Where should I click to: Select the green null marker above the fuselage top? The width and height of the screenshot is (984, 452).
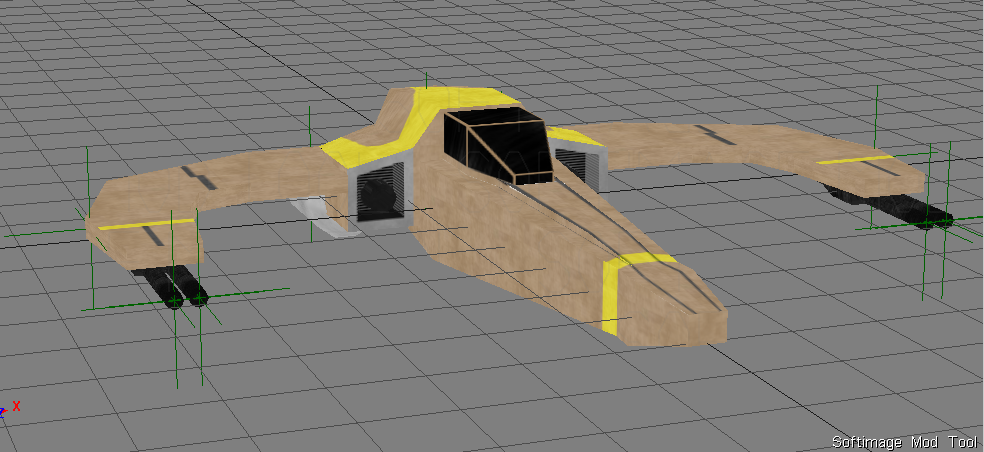tap(426, 81)
